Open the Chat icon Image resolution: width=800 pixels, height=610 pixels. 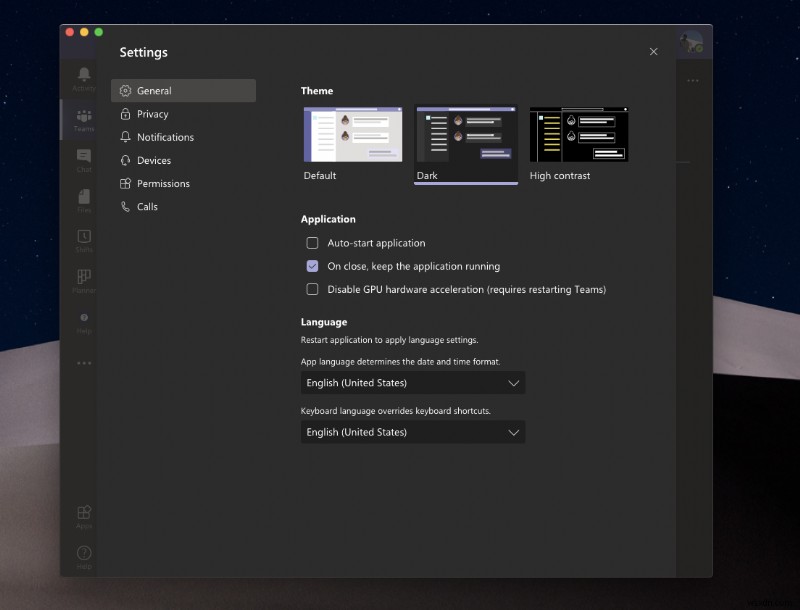pyautogui.click(x=84, y=160)
